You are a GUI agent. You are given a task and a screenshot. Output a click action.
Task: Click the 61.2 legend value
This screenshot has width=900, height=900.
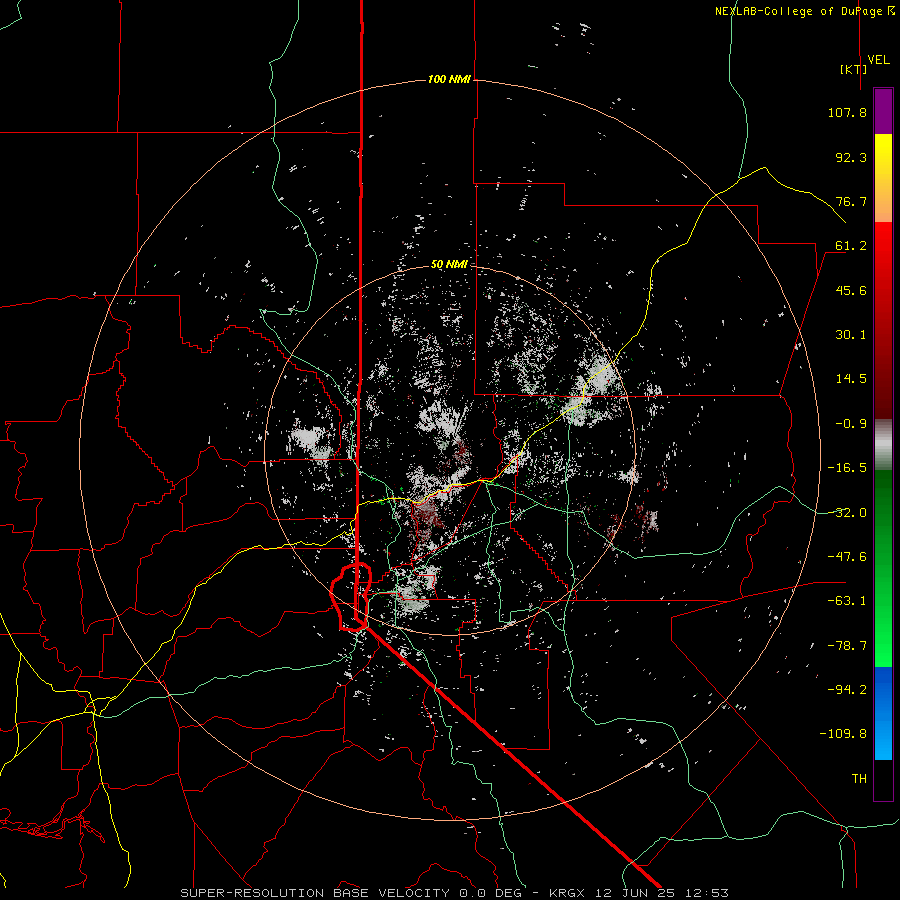click(x=851, y=246)
